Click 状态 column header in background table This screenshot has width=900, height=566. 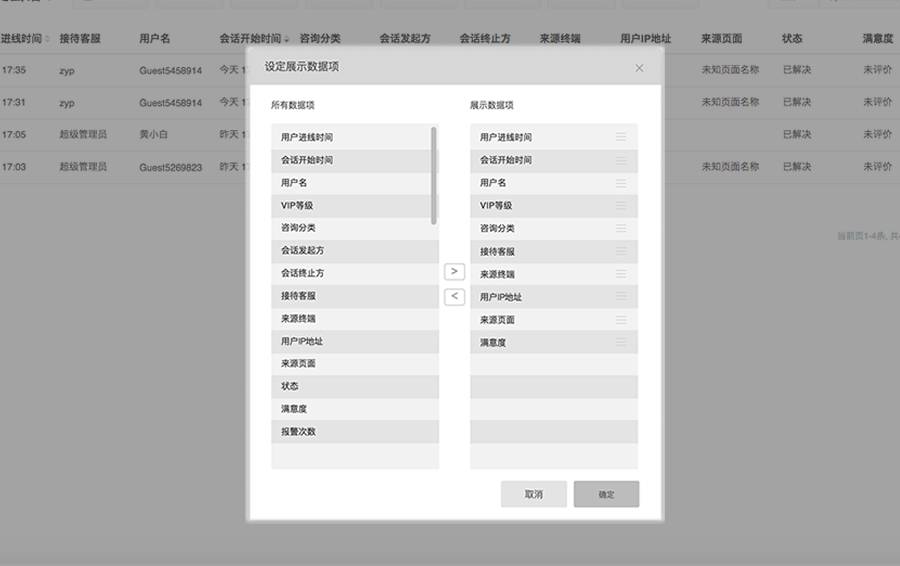(x=792, y=38)
